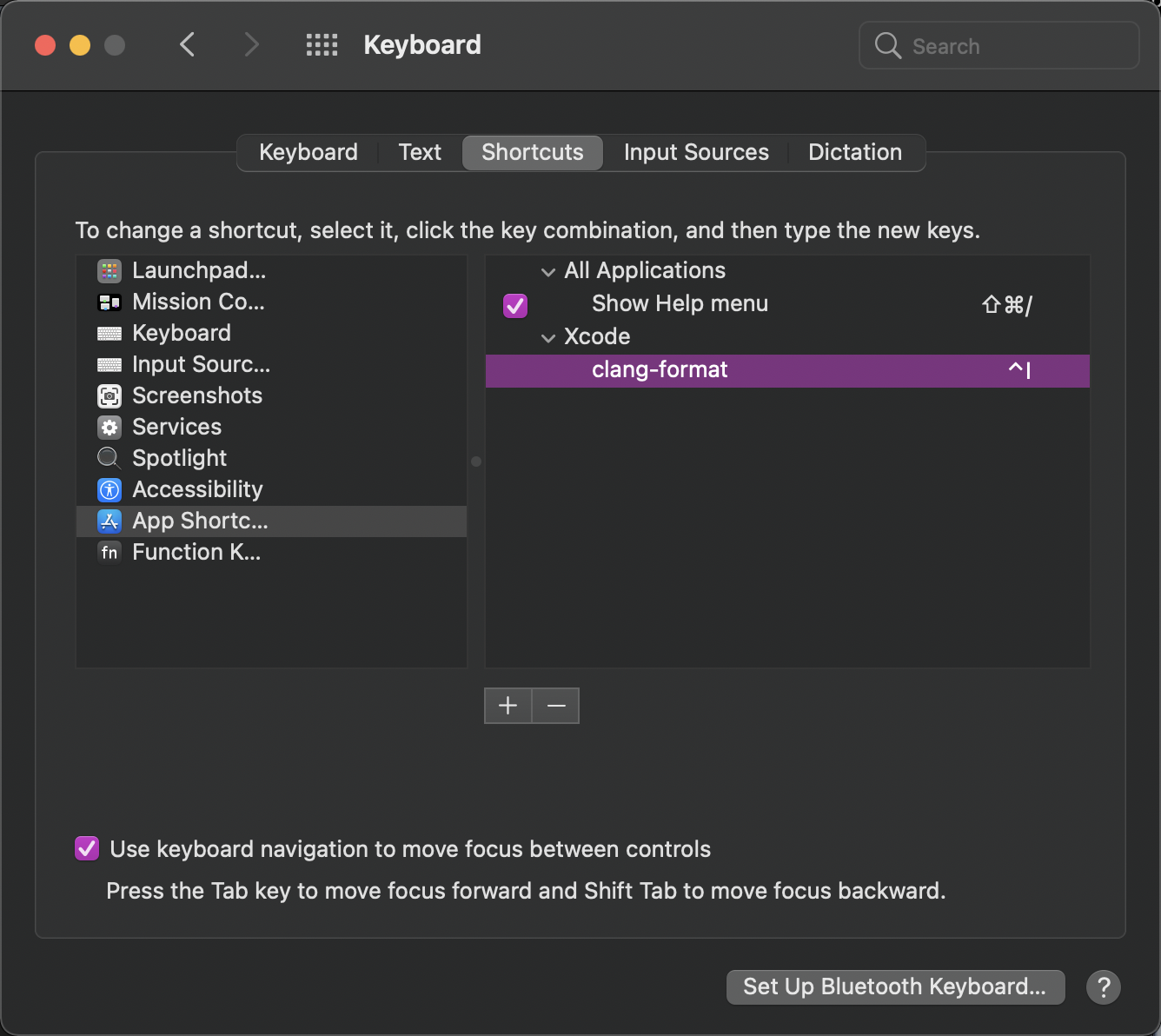Open help with the question mark button

click(1103, 987)
